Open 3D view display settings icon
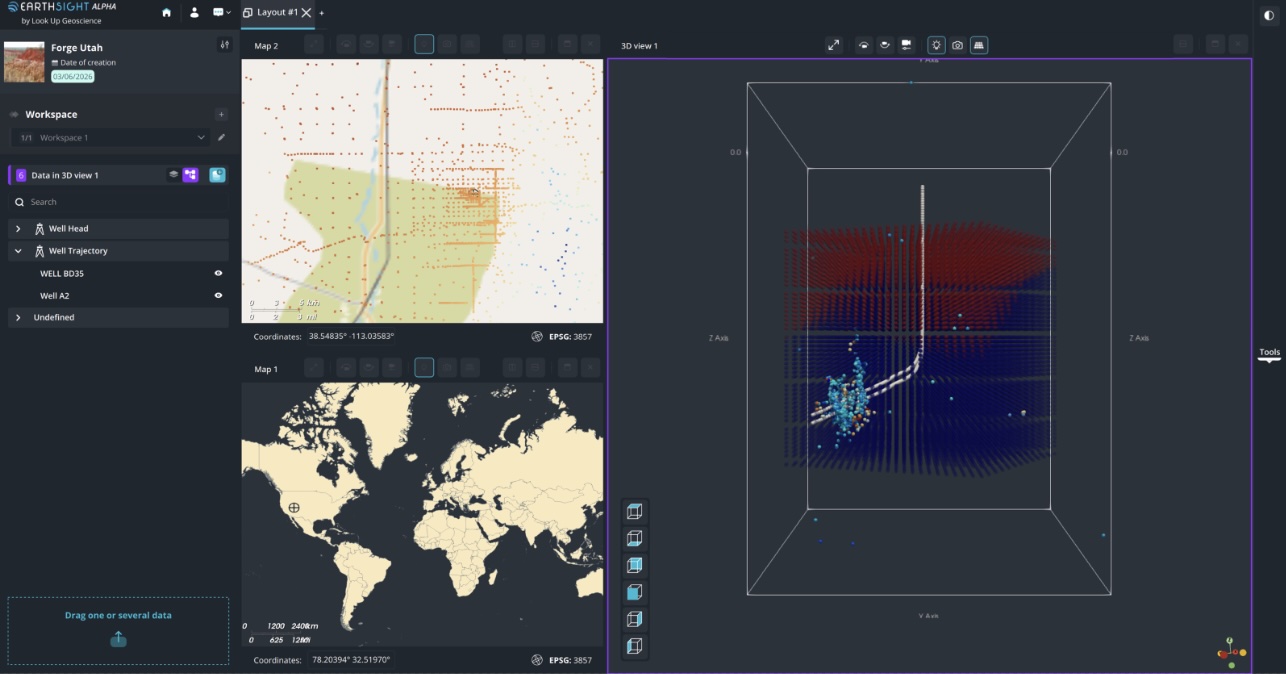This screenshot has width=1286, height=674. click(906, 45)
